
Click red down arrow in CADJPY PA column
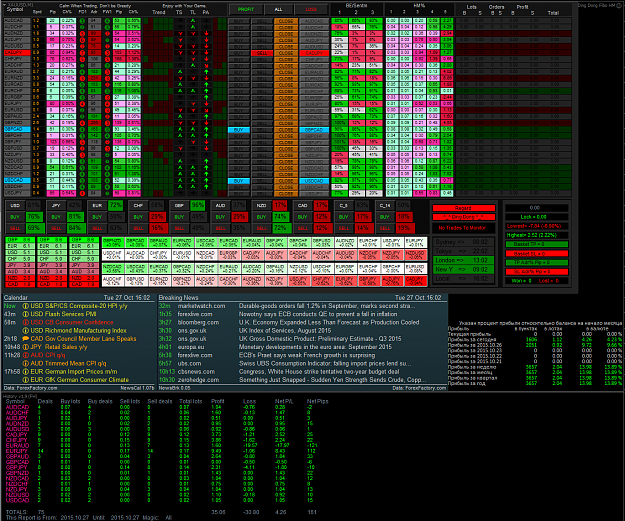pyautogui.click(x=206, y=52)
